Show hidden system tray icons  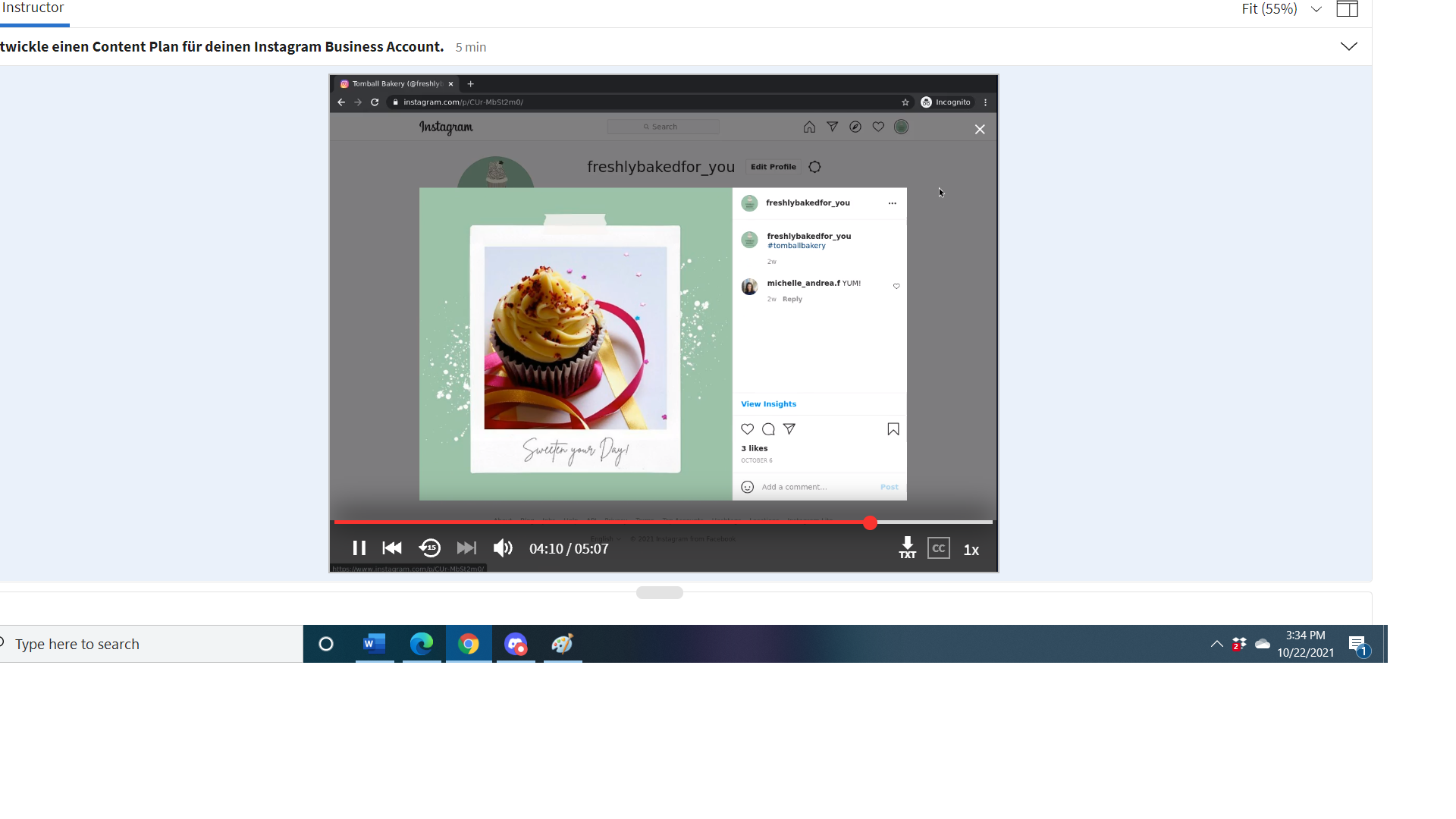pos(1216,644)
